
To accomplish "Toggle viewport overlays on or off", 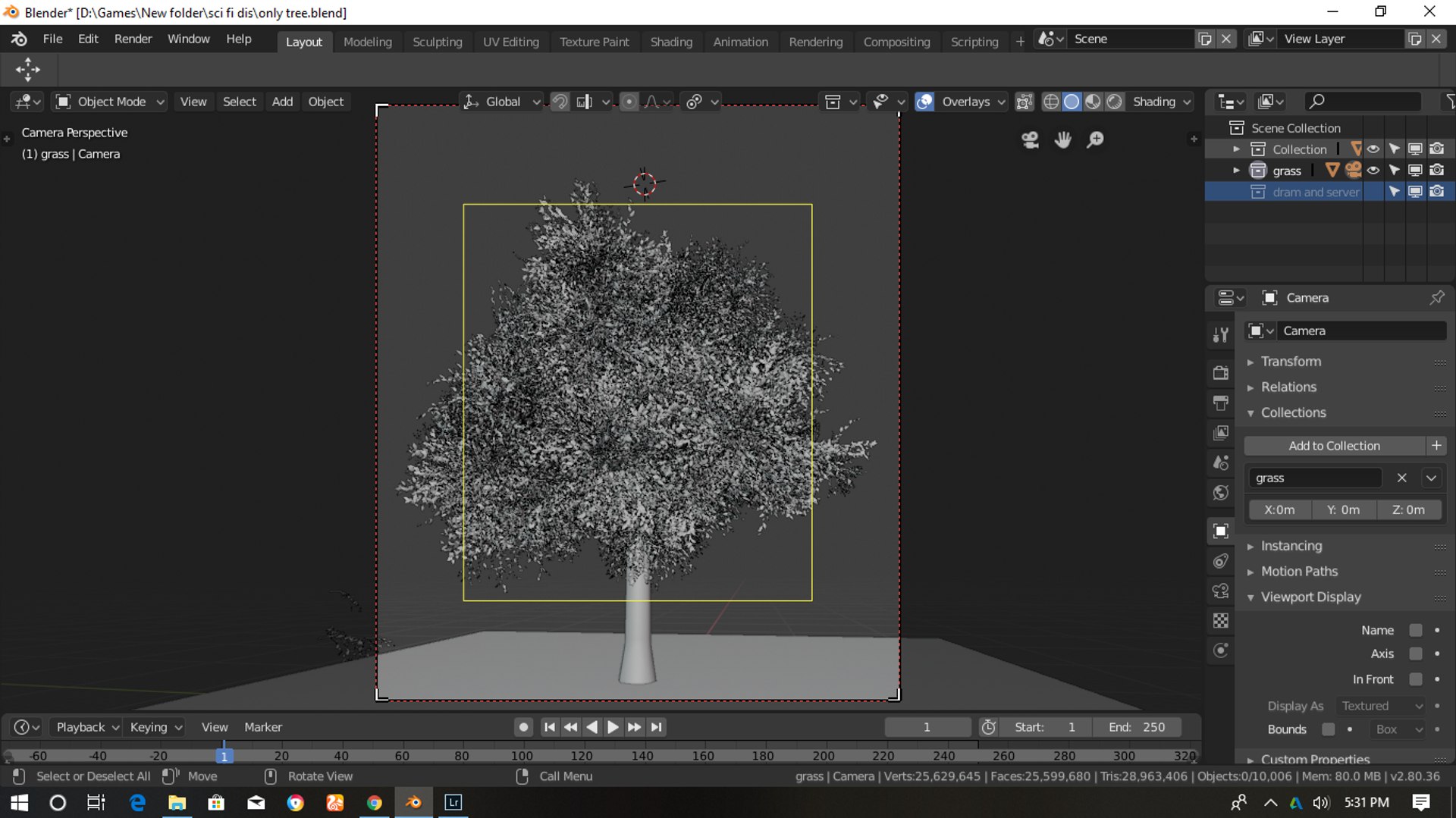I will coord(924,102).
